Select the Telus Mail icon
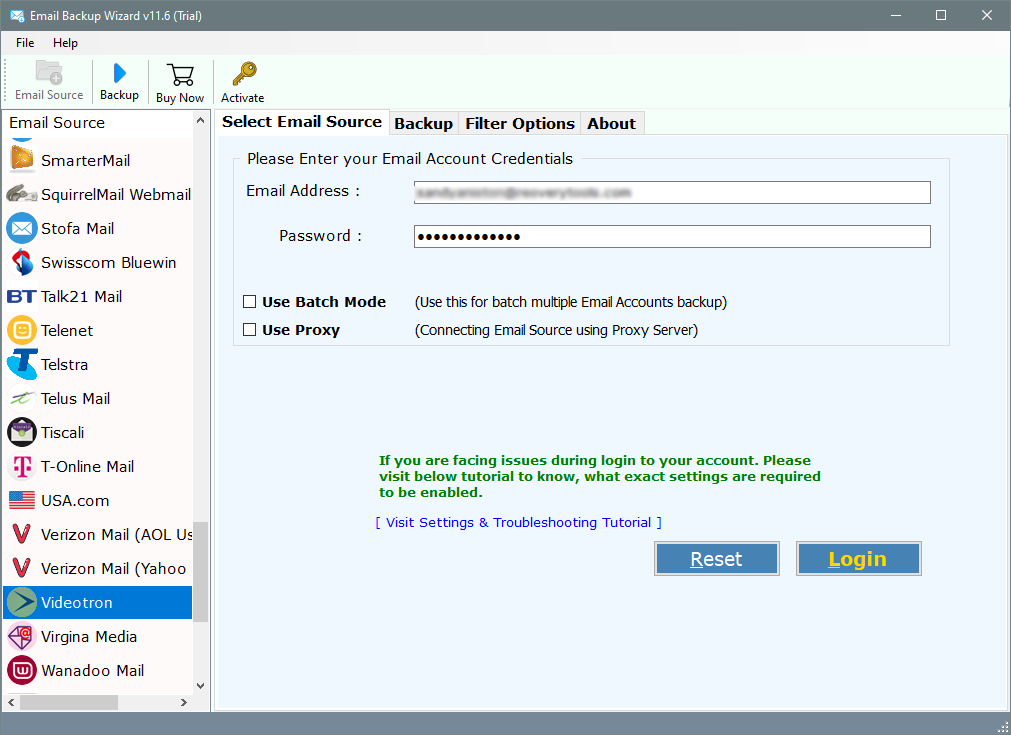The image size is (1011, 735). (22, 398)
